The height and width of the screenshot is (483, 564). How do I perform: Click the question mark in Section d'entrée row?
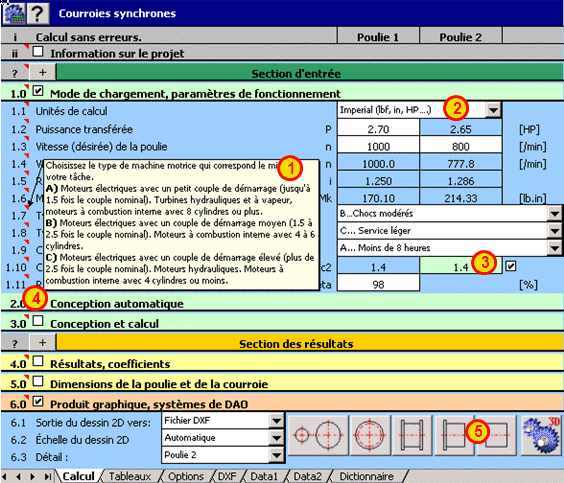click(14, 73)
